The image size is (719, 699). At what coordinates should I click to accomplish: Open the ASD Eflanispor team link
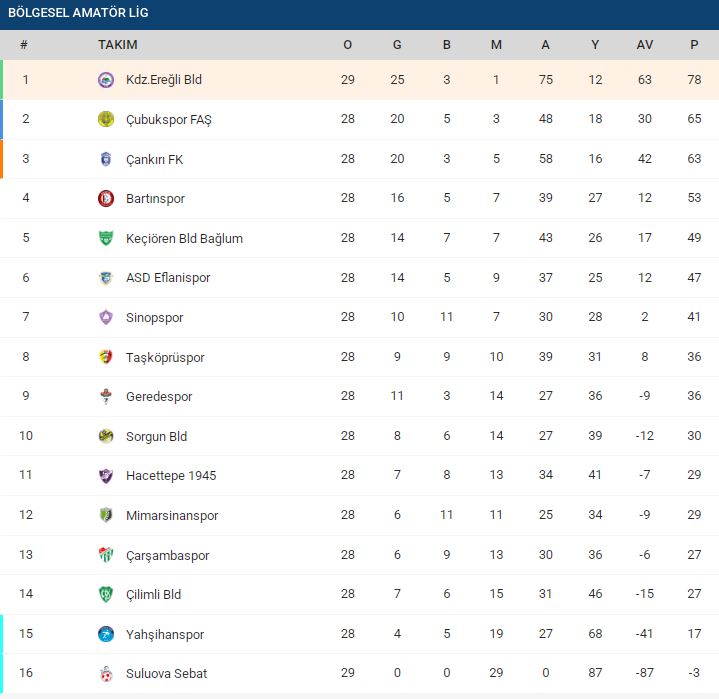click(168, 277)
